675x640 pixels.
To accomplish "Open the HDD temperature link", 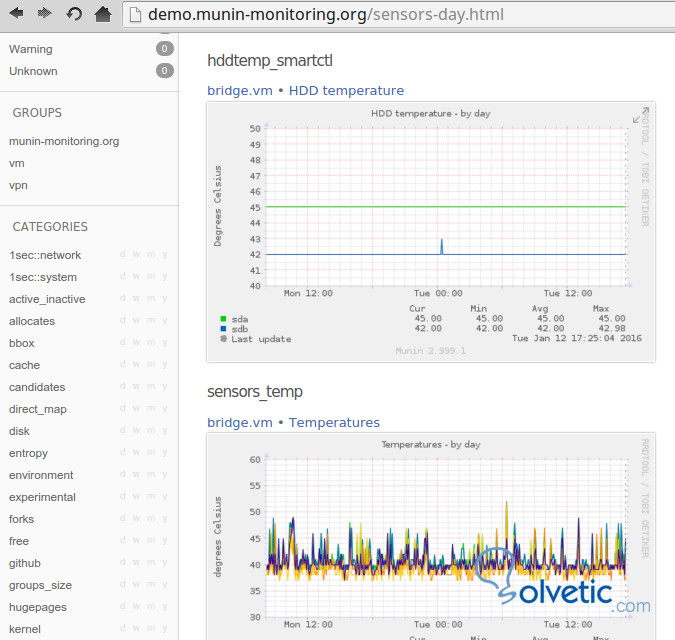I will click(x=346, y=91).
